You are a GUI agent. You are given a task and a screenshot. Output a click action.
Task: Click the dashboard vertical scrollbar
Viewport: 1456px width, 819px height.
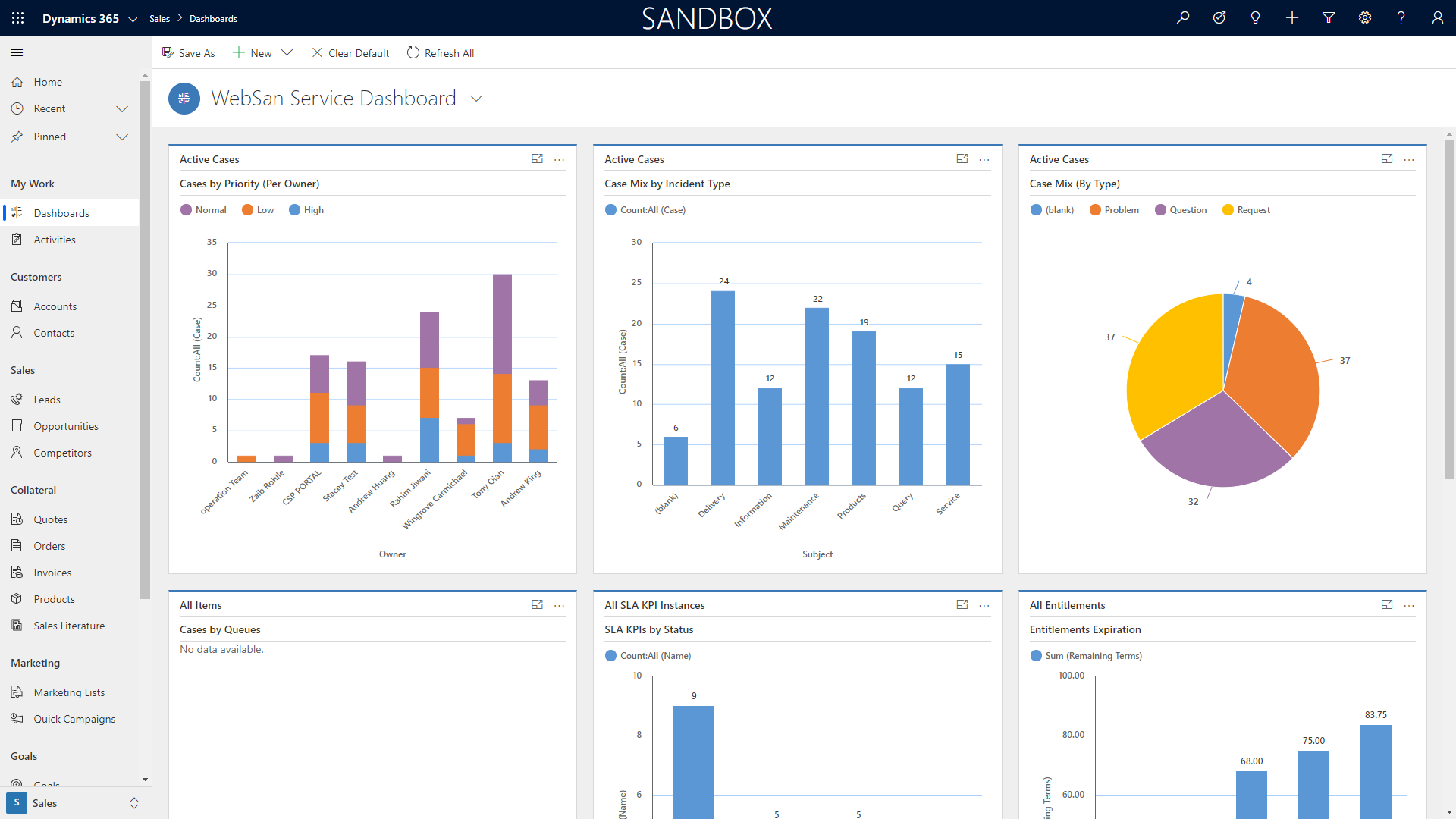(1449, 309)
